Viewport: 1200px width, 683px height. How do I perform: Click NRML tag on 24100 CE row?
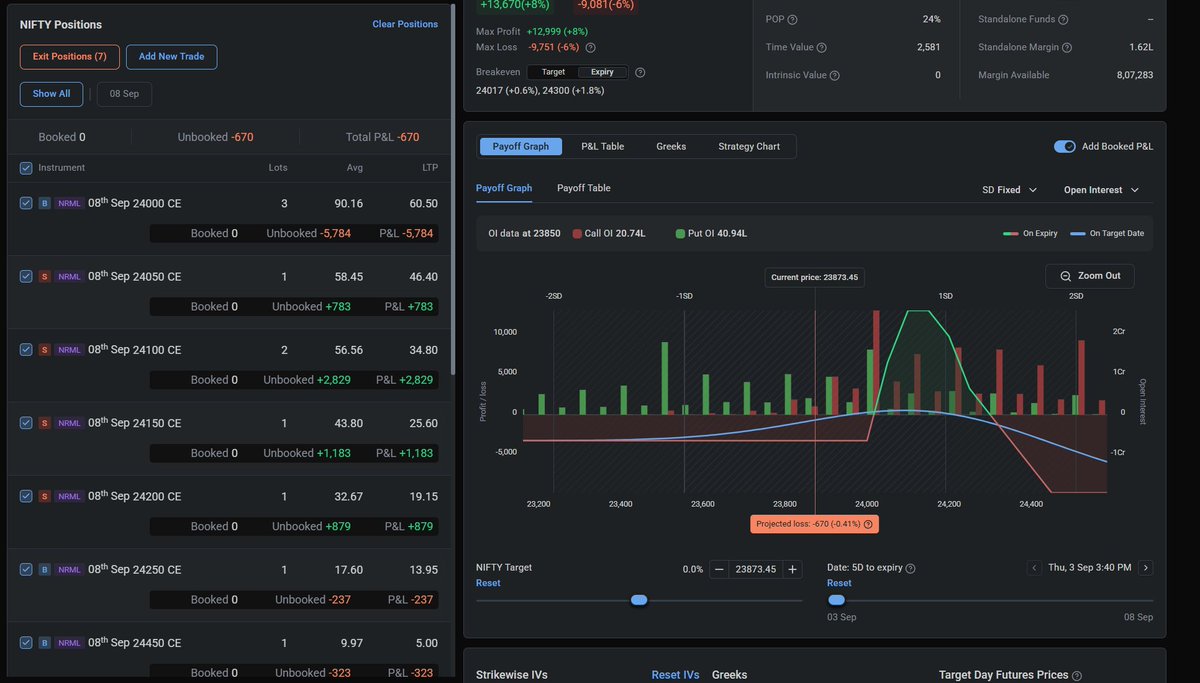(69, 350)
